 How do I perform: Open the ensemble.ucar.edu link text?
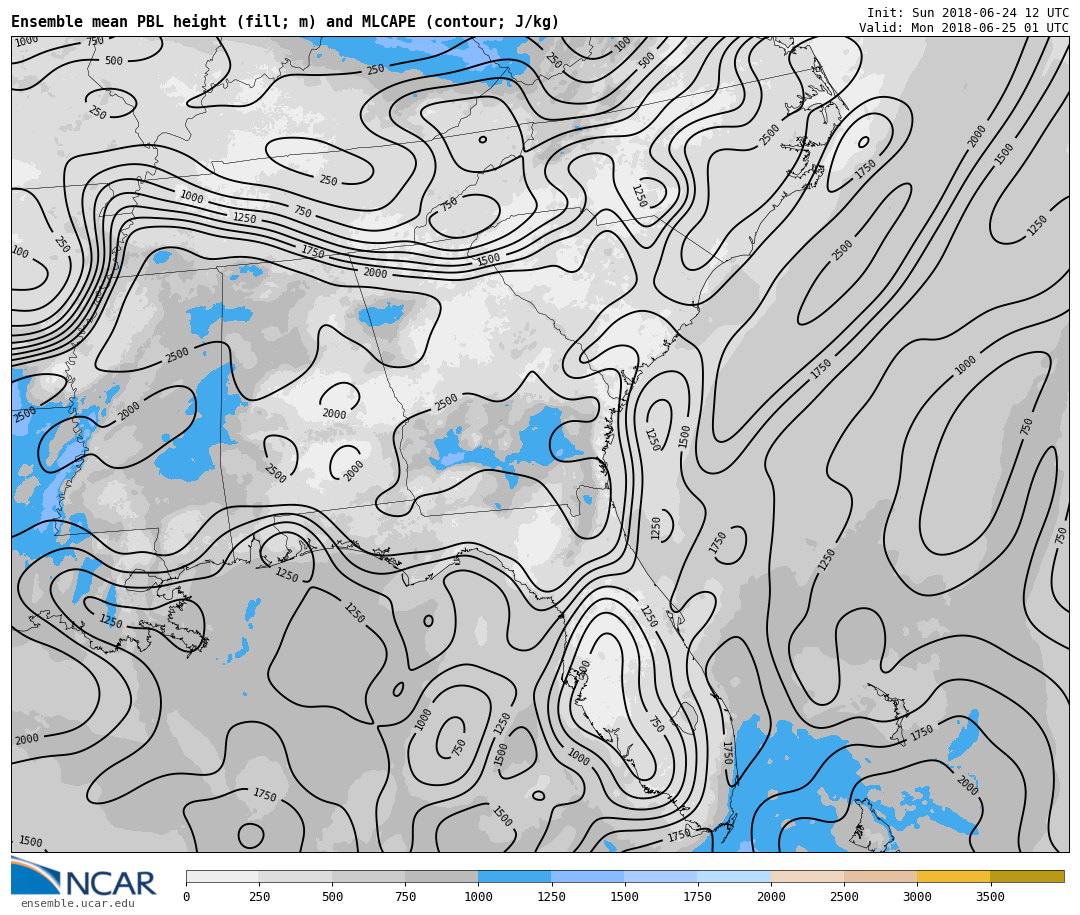coord(78,903)
